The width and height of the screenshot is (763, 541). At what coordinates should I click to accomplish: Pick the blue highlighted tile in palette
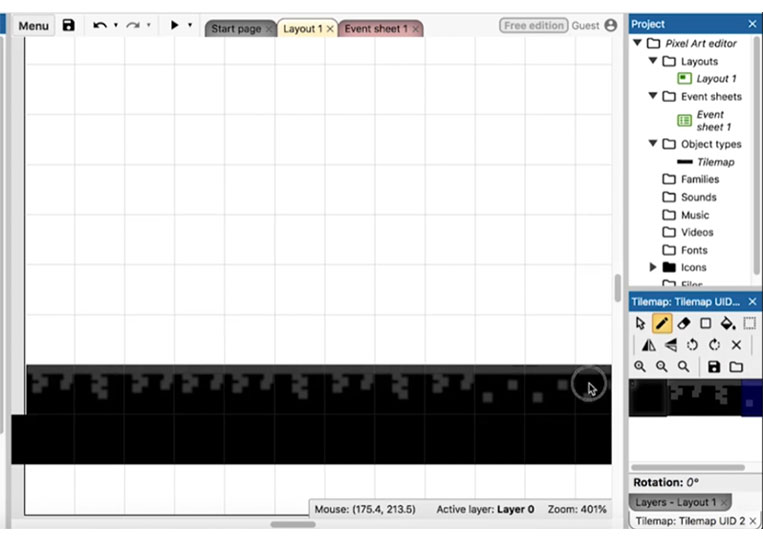(751, 398)
